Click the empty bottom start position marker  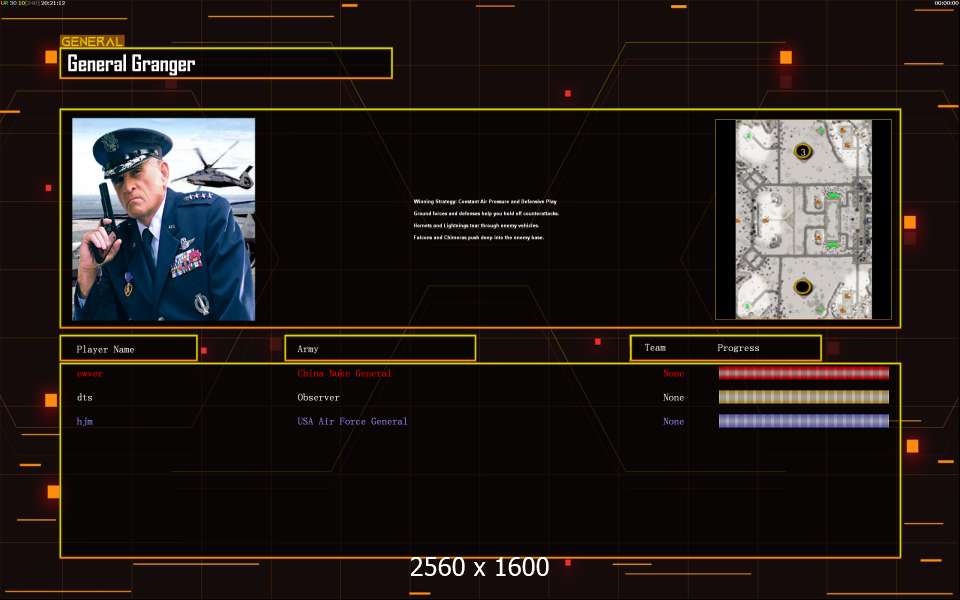pyautogui.click(x=802, y=288)
